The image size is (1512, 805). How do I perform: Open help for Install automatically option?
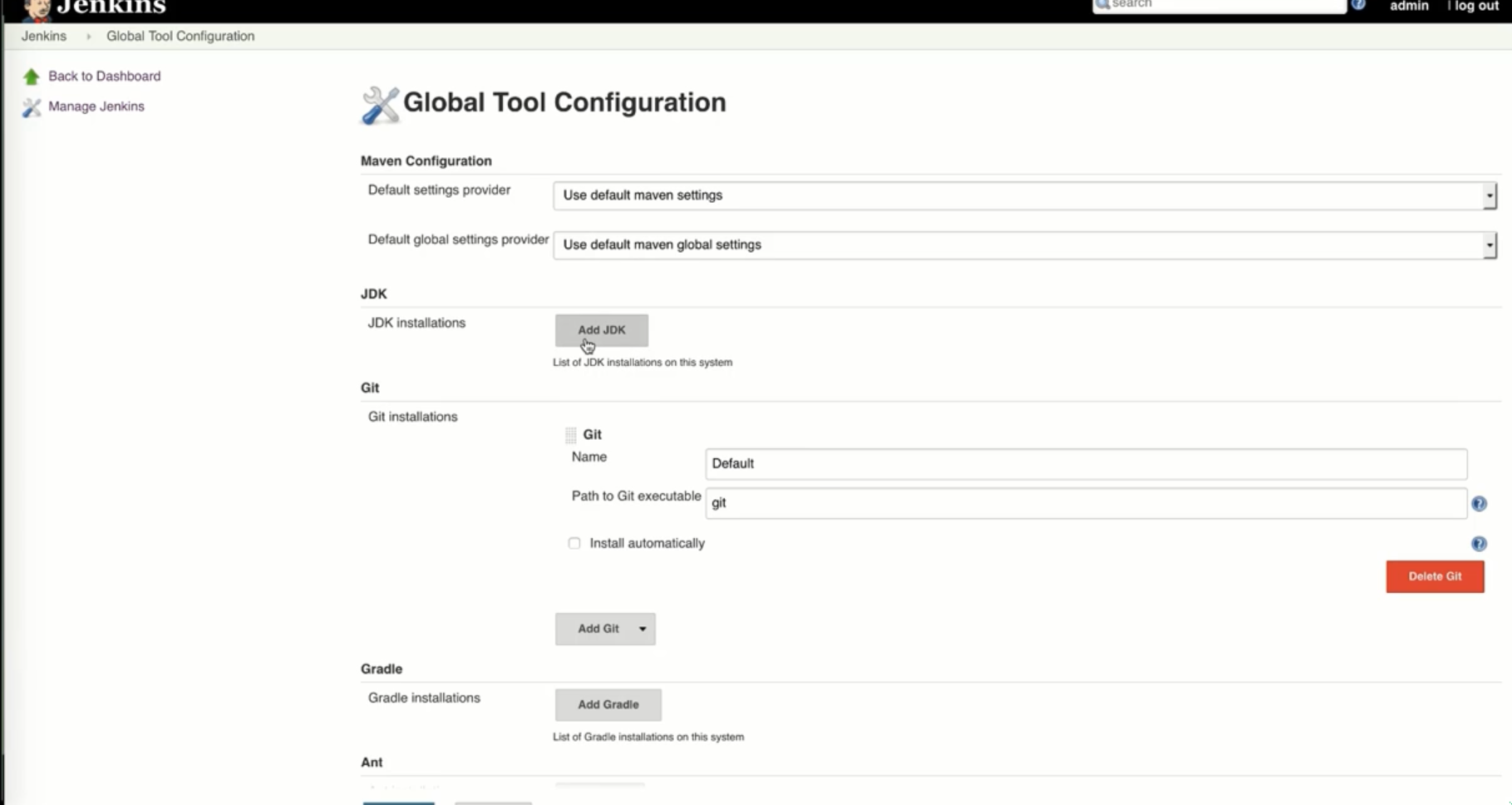click(x=1479, y=544)
